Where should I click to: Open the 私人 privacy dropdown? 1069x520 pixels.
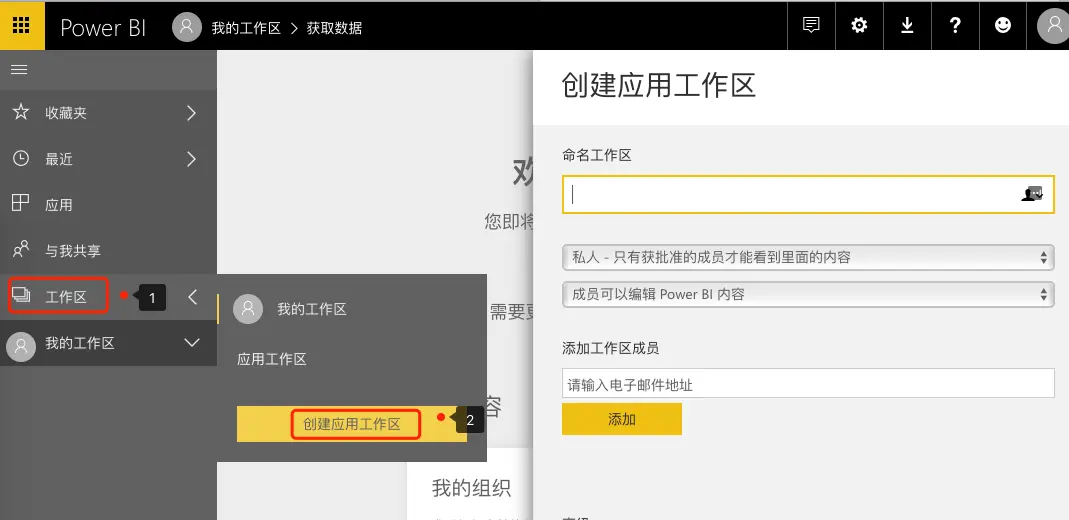click(x=809, y=257)
